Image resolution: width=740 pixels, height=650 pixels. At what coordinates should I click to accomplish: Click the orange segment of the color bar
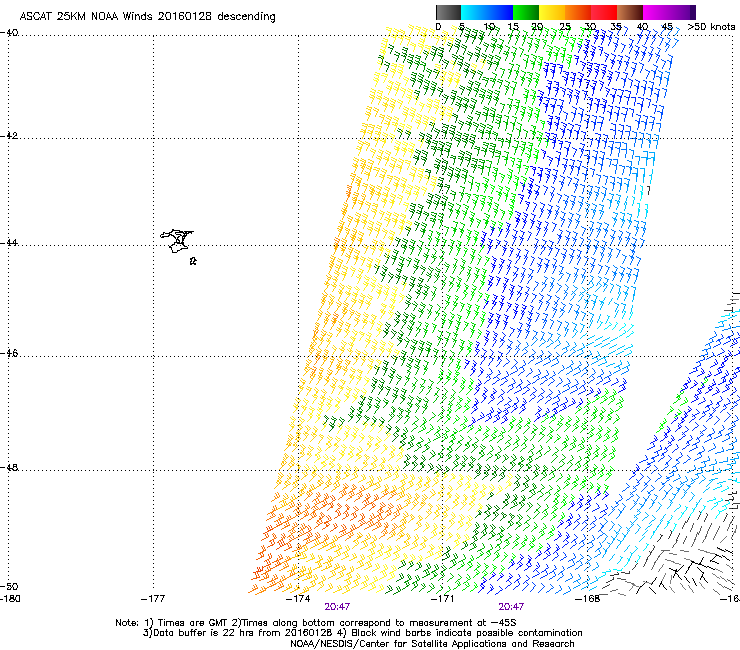click(578, 12)
